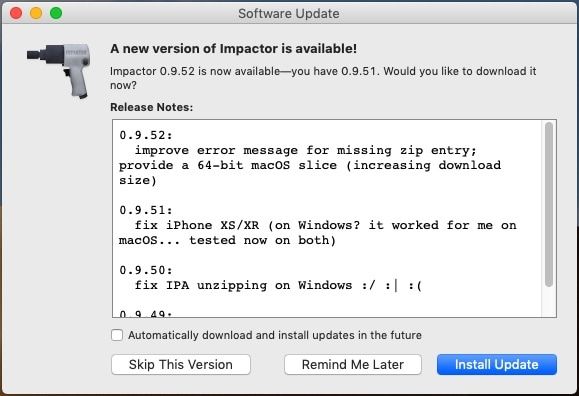
Task: Click the Release Notes label
Action: [152, 107]
